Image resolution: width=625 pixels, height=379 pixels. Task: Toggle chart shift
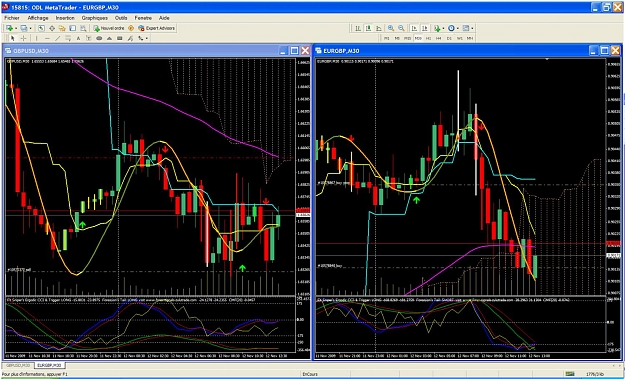tap(425, 28)
